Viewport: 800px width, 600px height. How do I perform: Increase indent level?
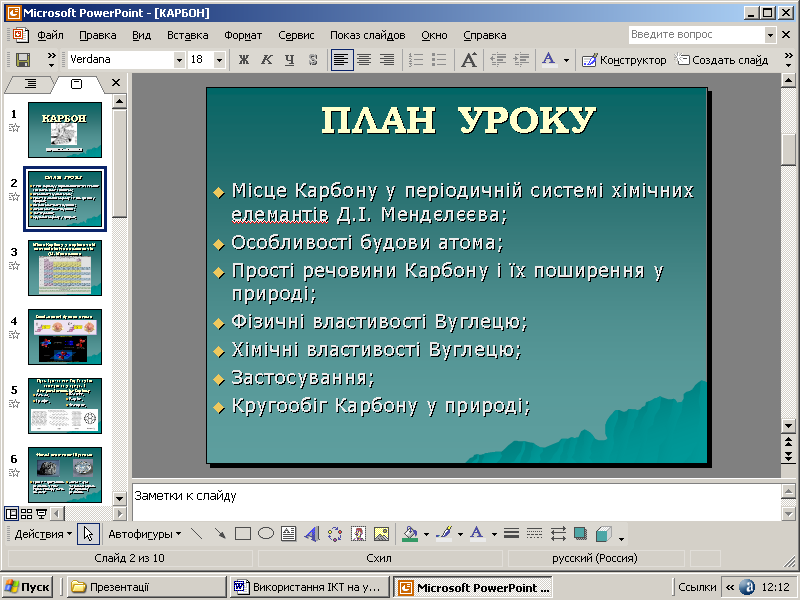(x=521, y=60)
